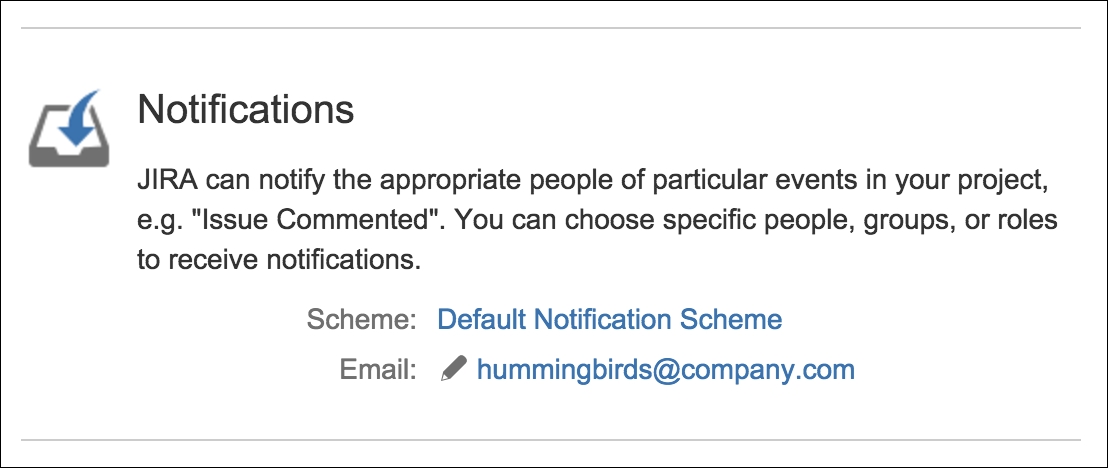Click the word "Default" in the scheme link

[x=483, y=320]
